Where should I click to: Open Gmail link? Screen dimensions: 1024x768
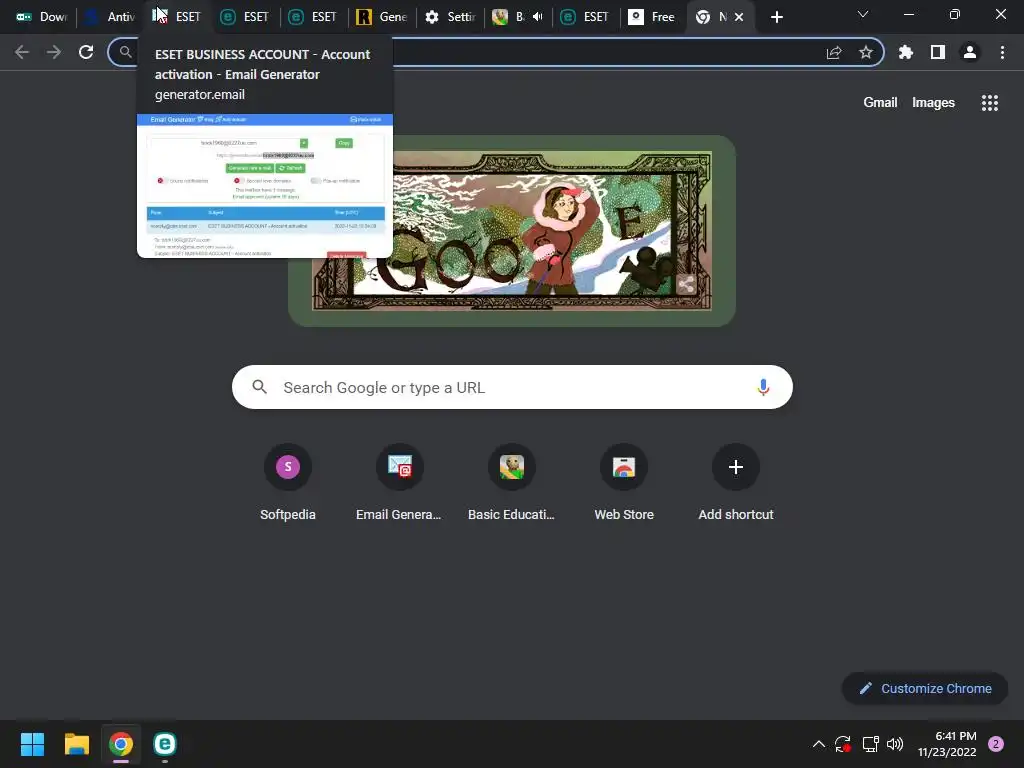click(x=880, y=103)
